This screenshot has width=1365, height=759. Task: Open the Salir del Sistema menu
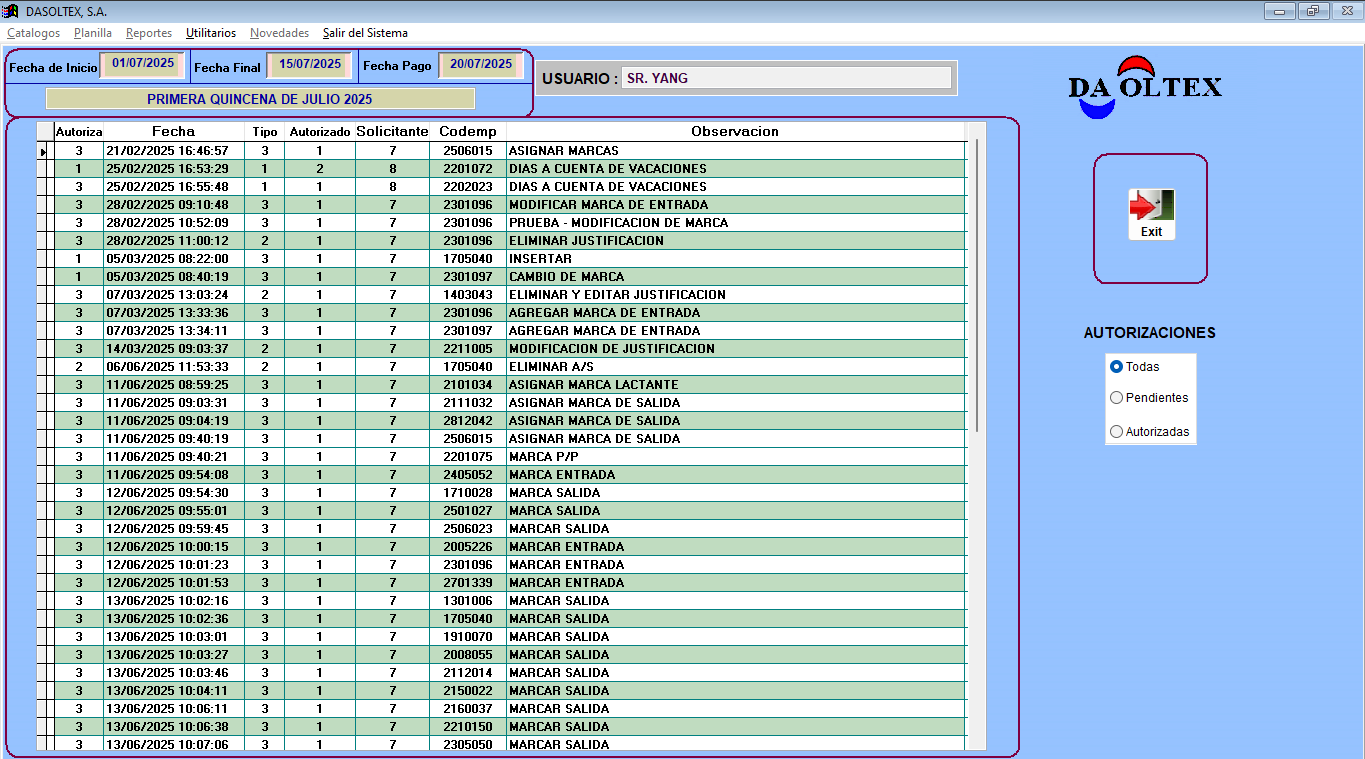click(x=365, y=33)
